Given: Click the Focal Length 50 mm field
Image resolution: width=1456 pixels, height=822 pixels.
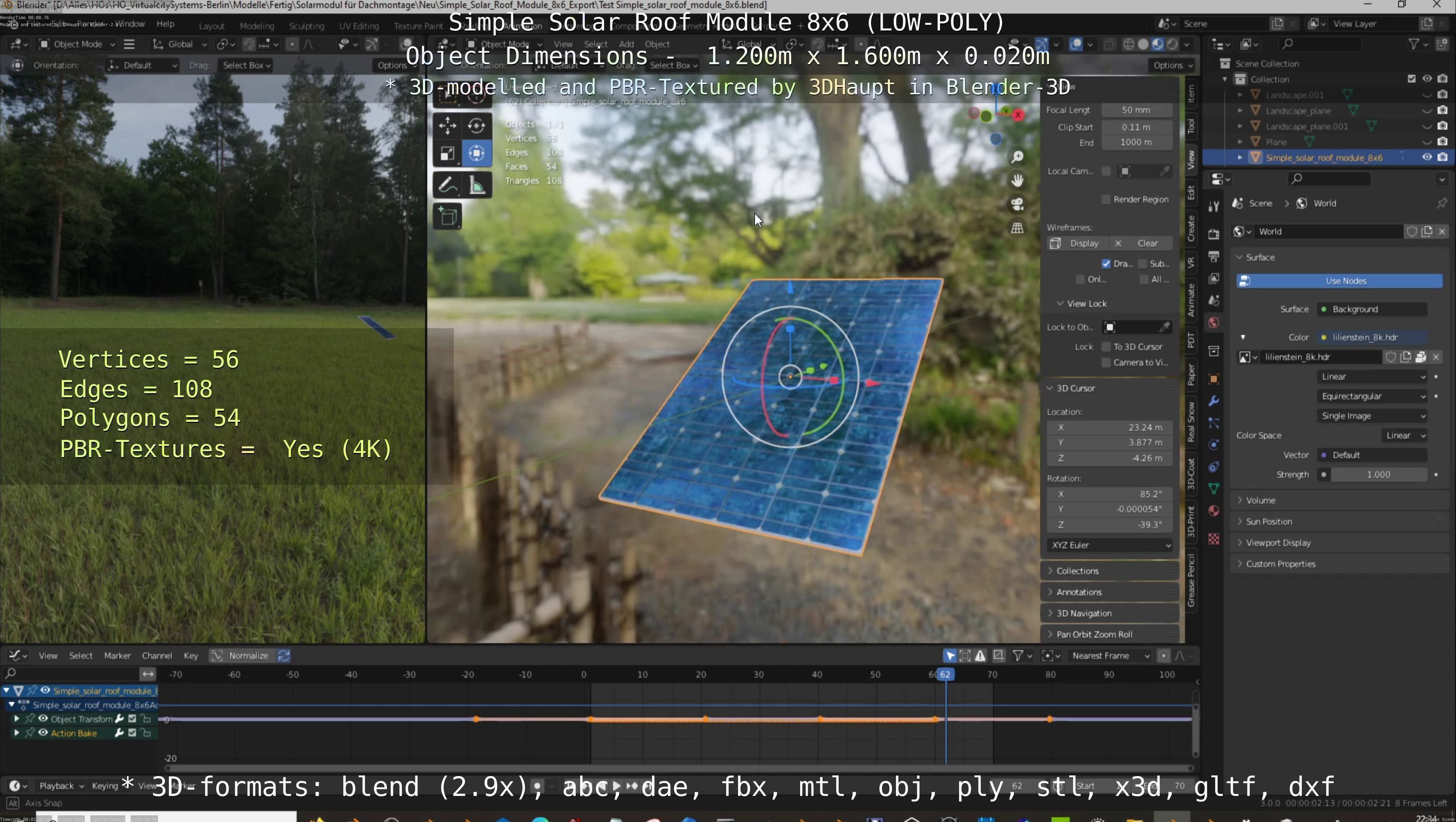Looking at the screenshot, I should [1135, 110].
